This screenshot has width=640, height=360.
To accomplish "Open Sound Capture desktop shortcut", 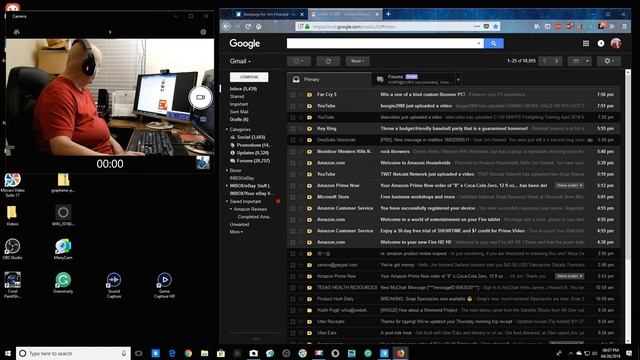I will 114,285.
